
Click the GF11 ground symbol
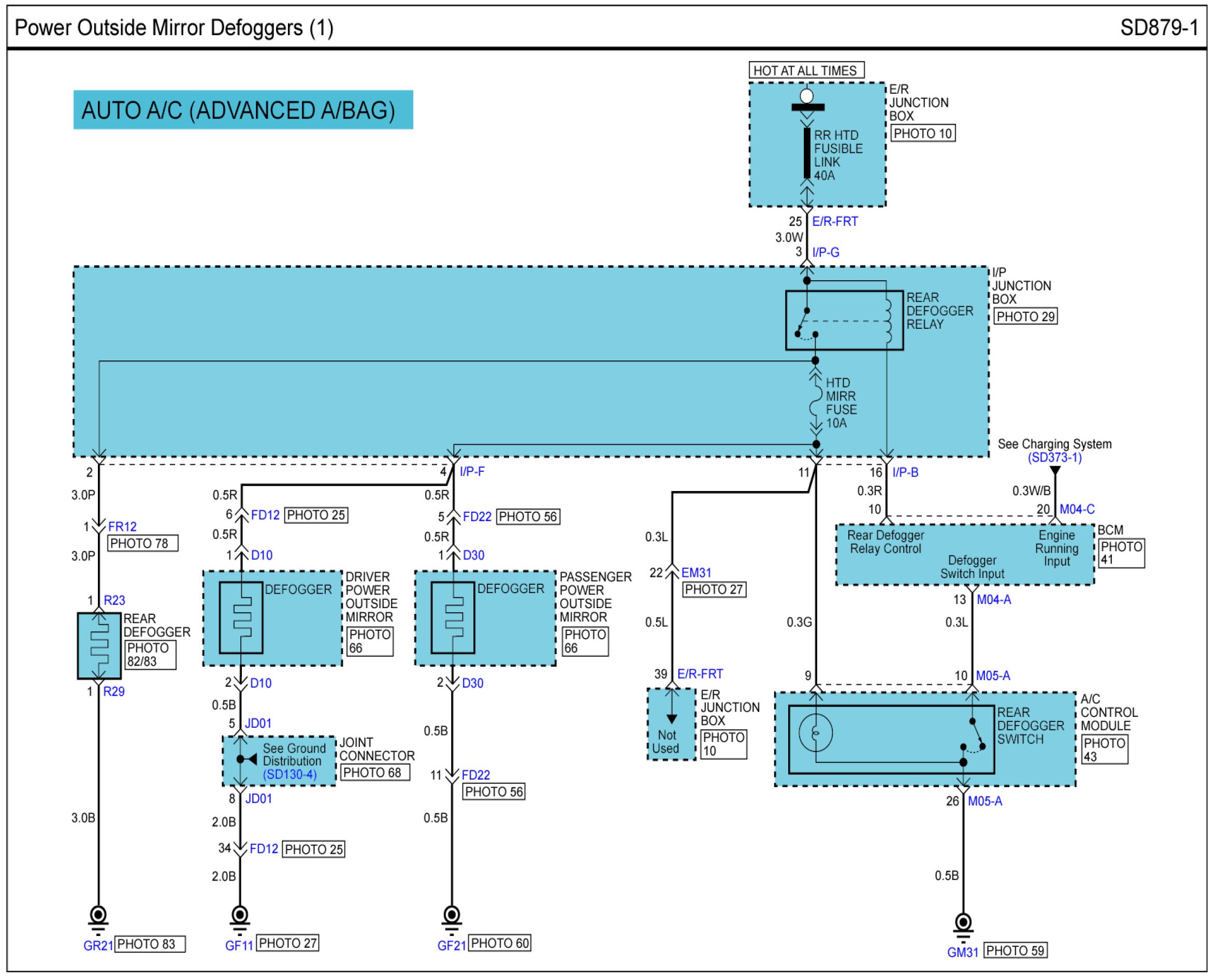pyautogui.click(x=240, y=916)
